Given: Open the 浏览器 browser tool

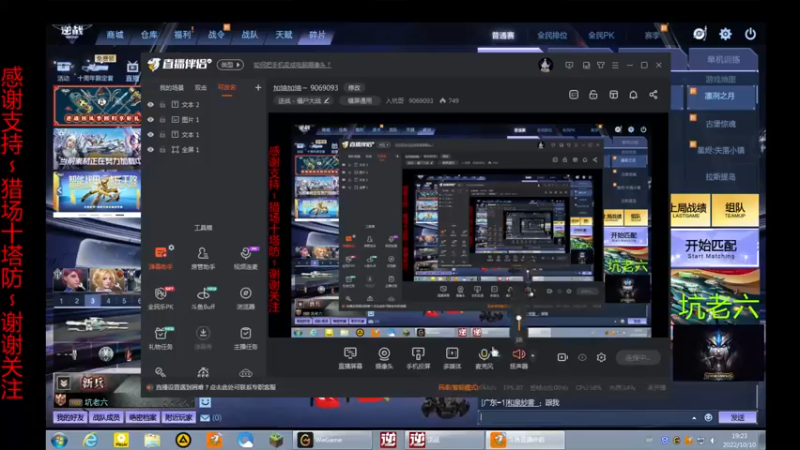Looking at the screenshot, I should 245,298.
